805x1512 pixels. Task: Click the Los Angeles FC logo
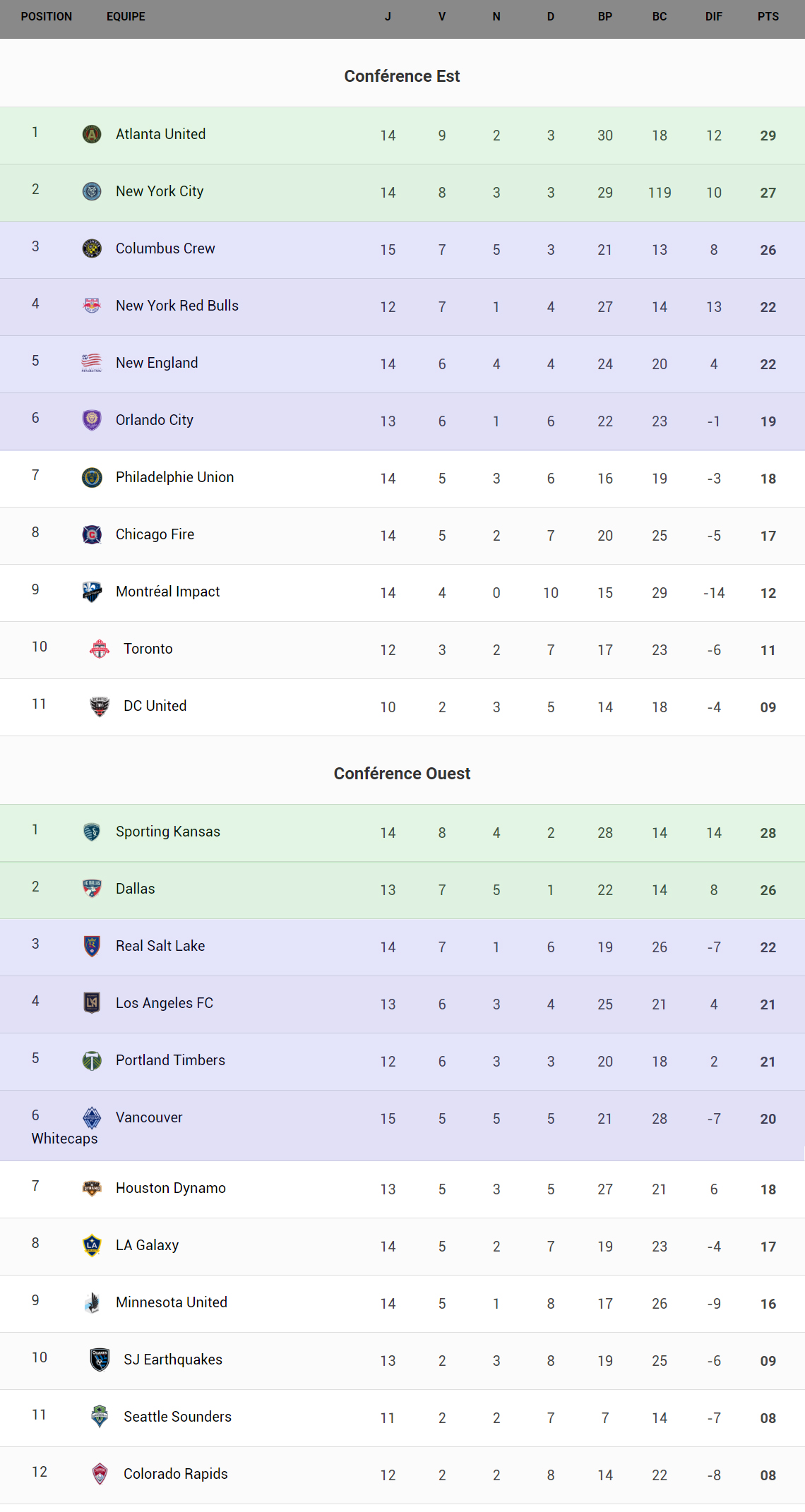[92, 1003]
